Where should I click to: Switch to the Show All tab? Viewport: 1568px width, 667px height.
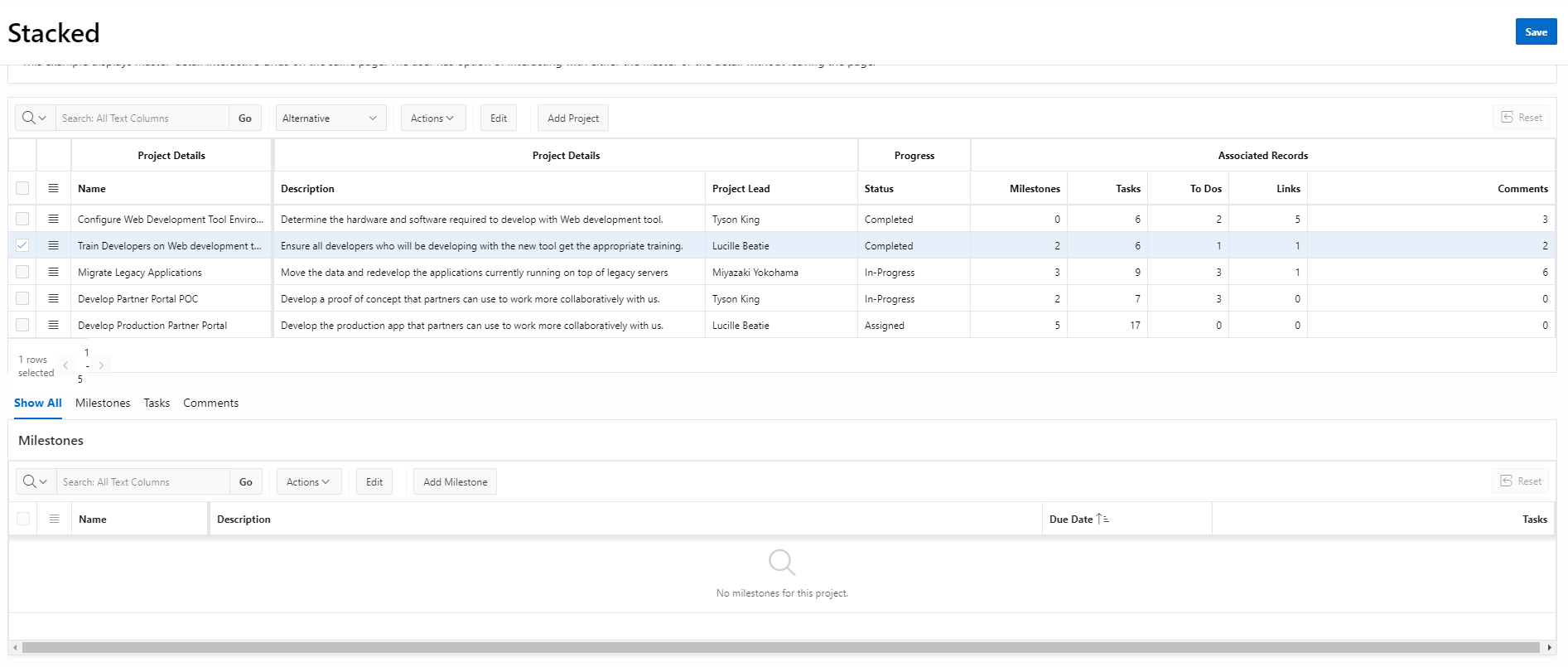point(38,403)
